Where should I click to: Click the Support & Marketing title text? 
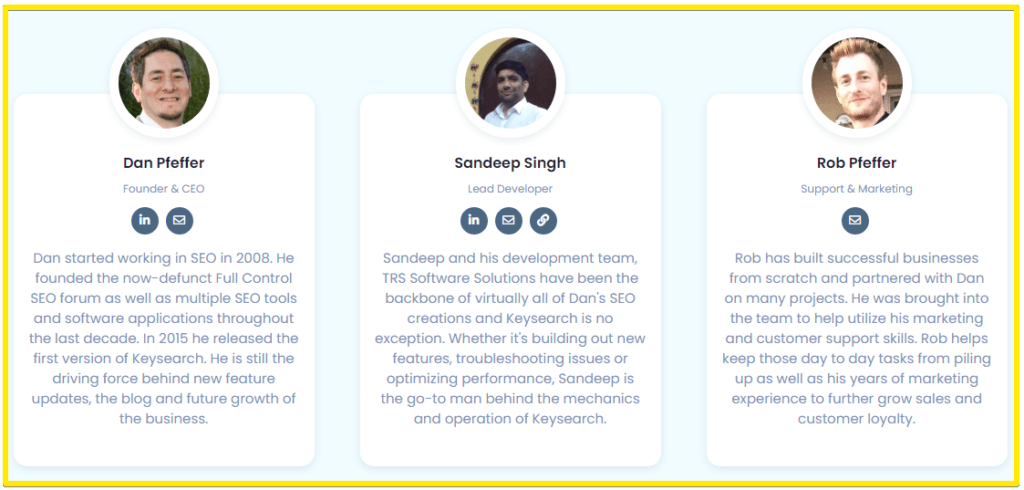857,189
